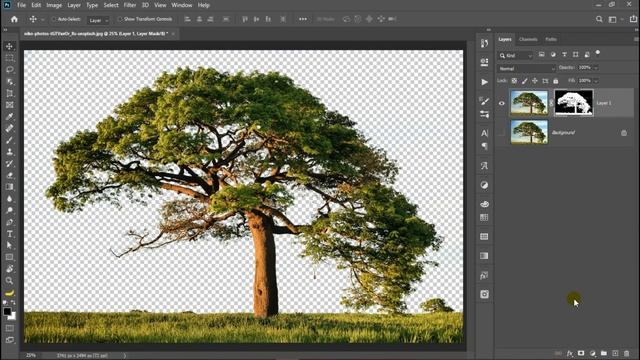Image resolution: width=640 pixels, height=360 pixels.
Task: Select the Clone Stamp tool
Action: tap(9, 152)
